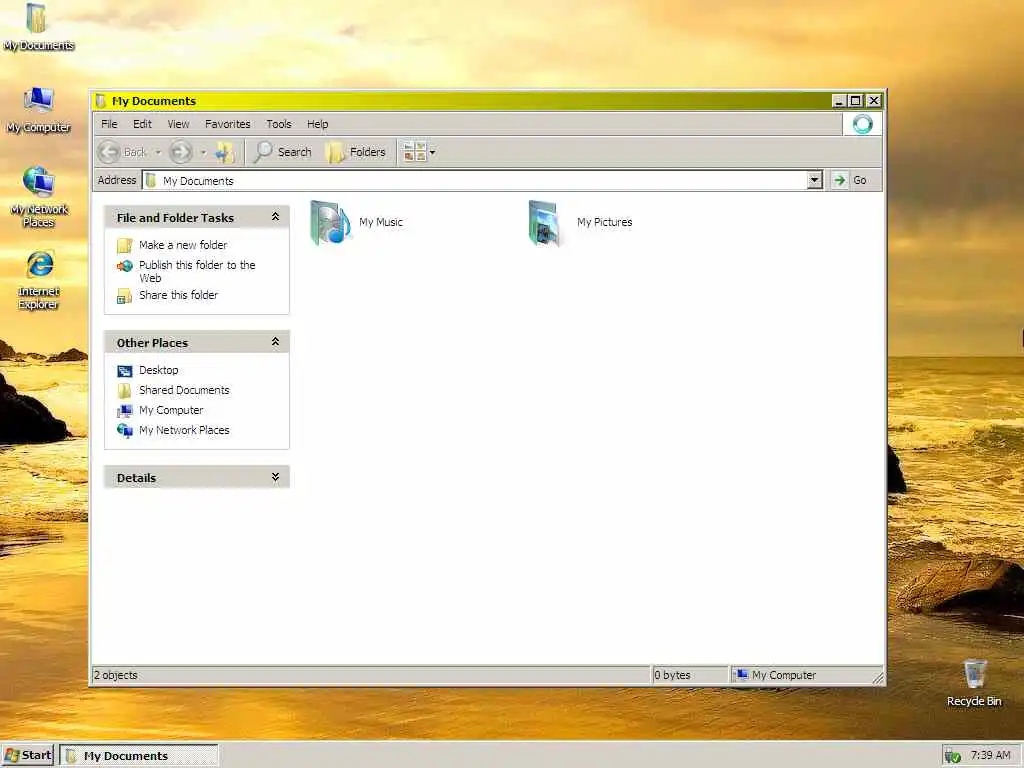Screen dimensions: 1024x768
Task: Select My Computer desktop icon
Action: [x=38, y=110]
